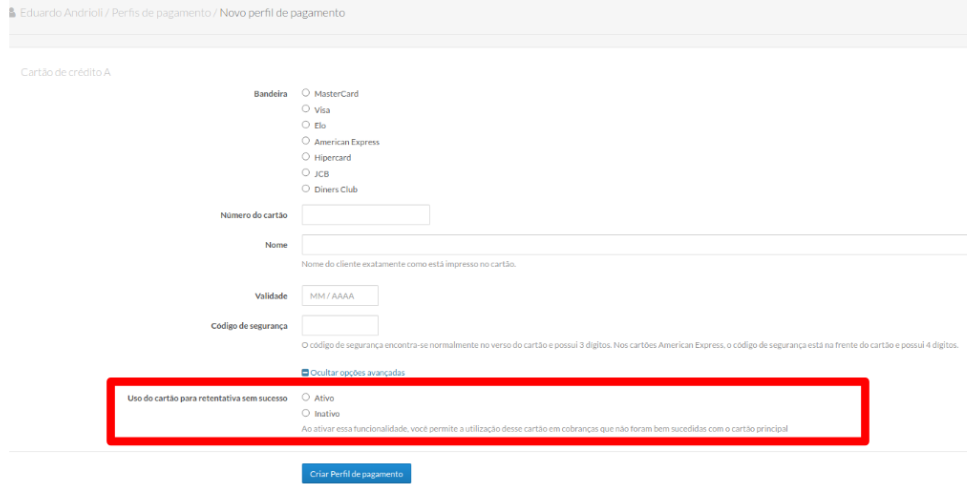Click the Criar Perfil de pagamento button
This screenshot has height=490, width=970.
[x=356, y=474]
